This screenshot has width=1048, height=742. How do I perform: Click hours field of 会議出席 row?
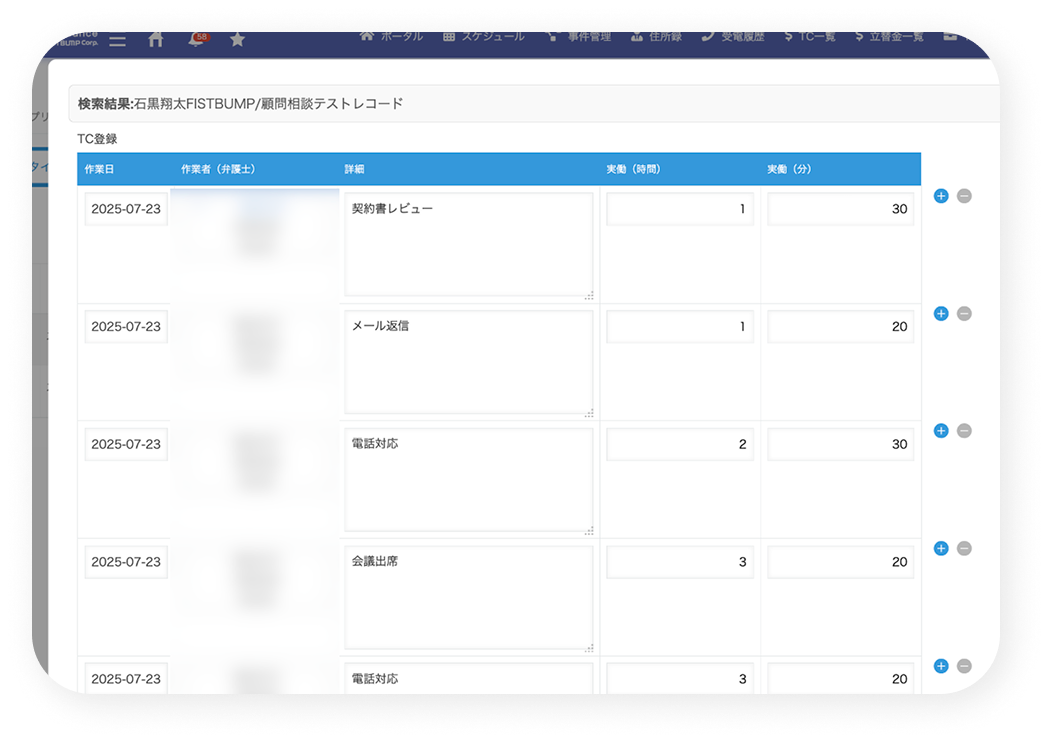(x=680, y=562)
